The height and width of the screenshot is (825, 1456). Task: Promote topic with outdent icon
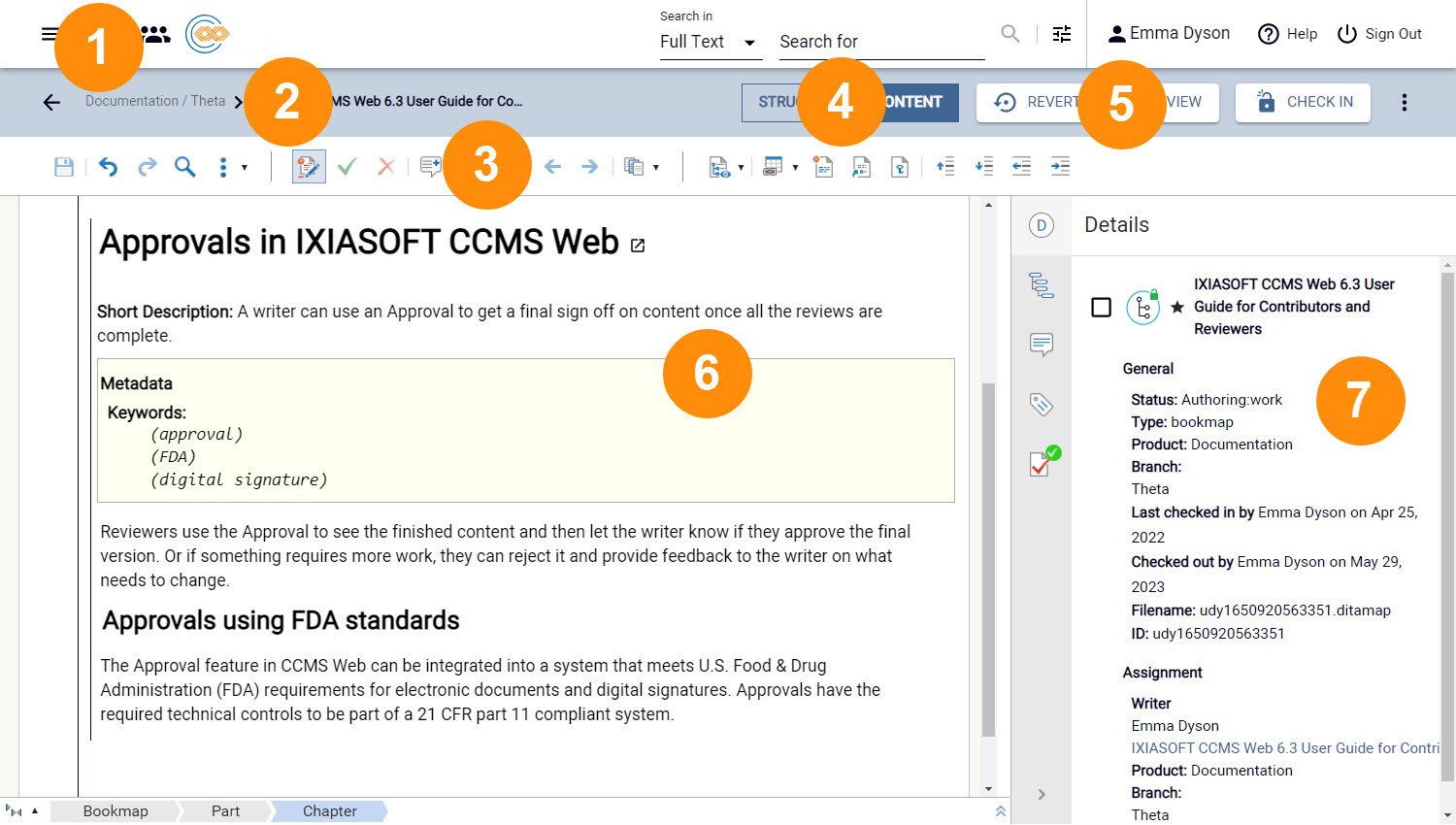1021,167
